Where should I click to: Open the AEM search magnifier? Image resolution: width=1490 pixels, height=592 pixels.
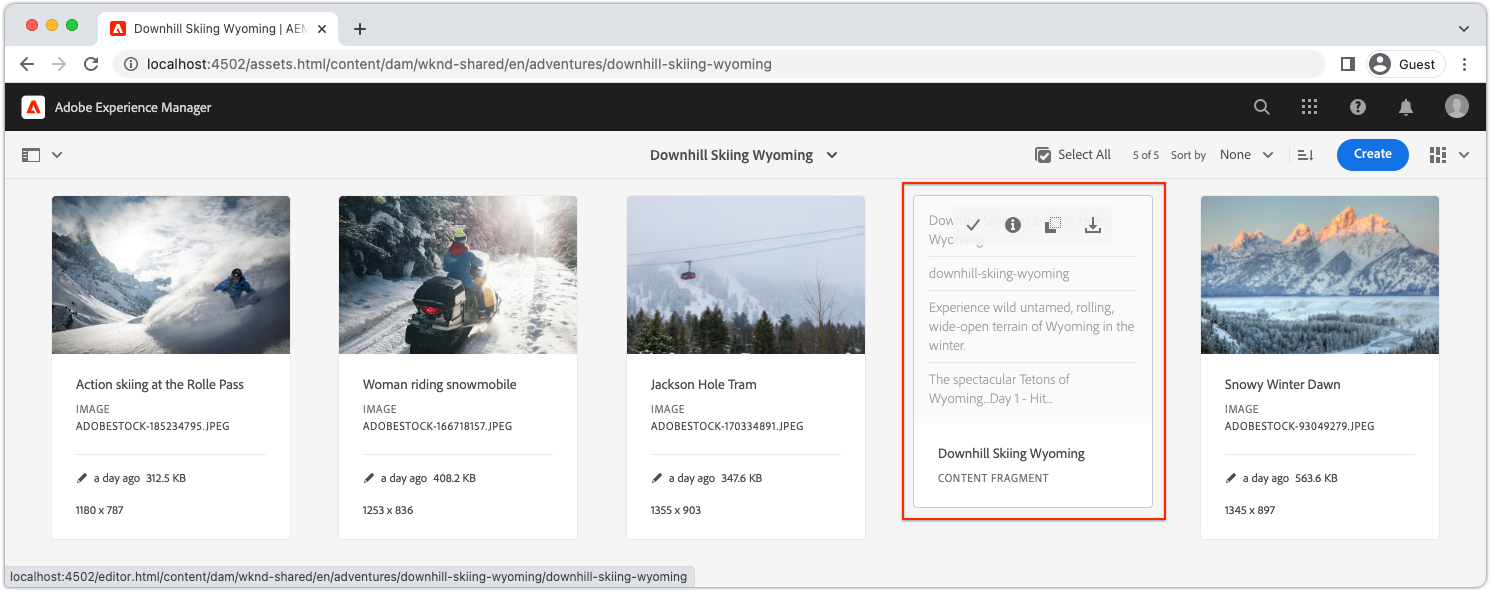click(x=1262, y=107)
